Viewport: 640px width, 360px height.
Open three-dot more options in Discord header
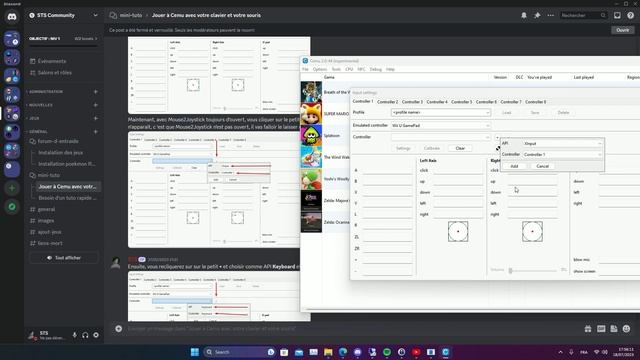(x=551, y=16)
